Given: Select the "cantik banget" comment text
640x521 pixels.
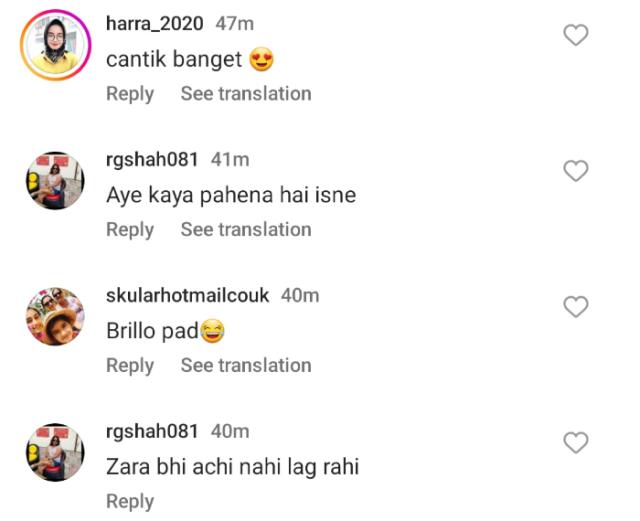Looking at the screenshot, I should point(175,60).
